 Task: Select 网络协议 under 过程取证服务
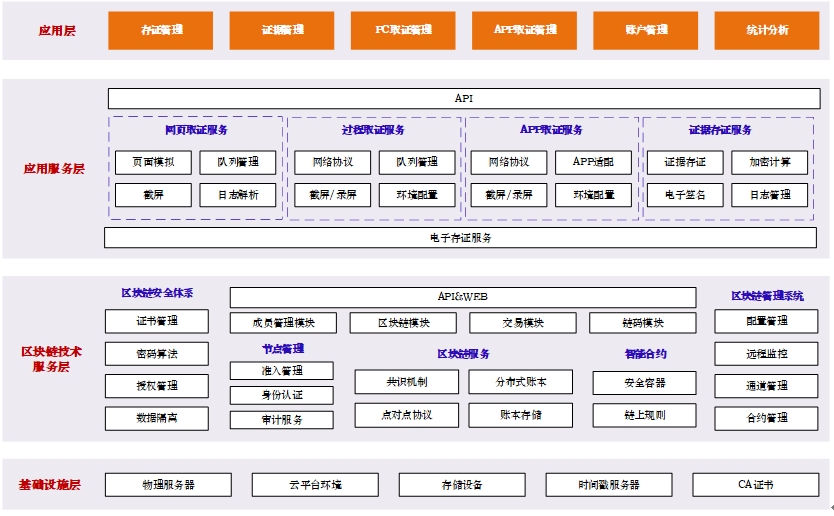[332, 162]
